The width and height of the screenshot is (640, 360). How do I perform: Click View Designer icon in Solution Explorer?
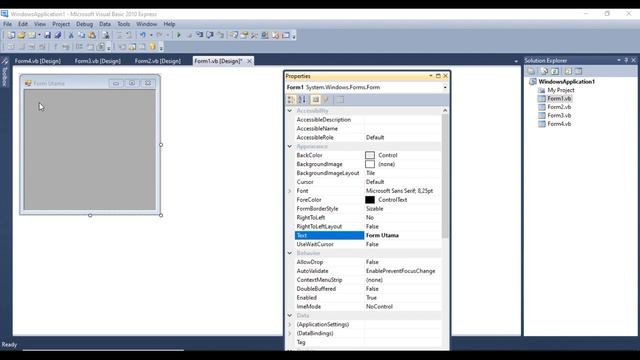[578, 71]
